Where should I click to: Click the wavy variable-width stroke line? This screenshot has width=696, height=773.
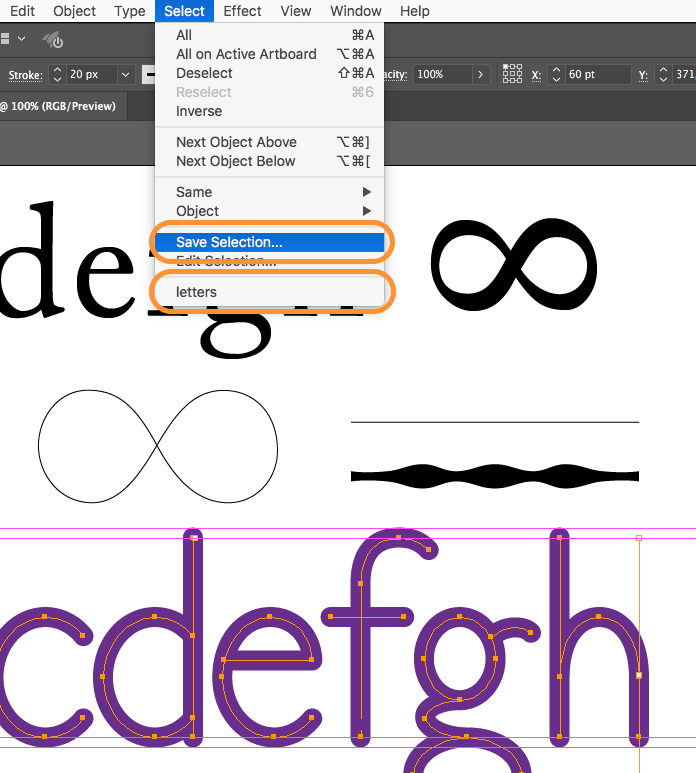(495, 476)
